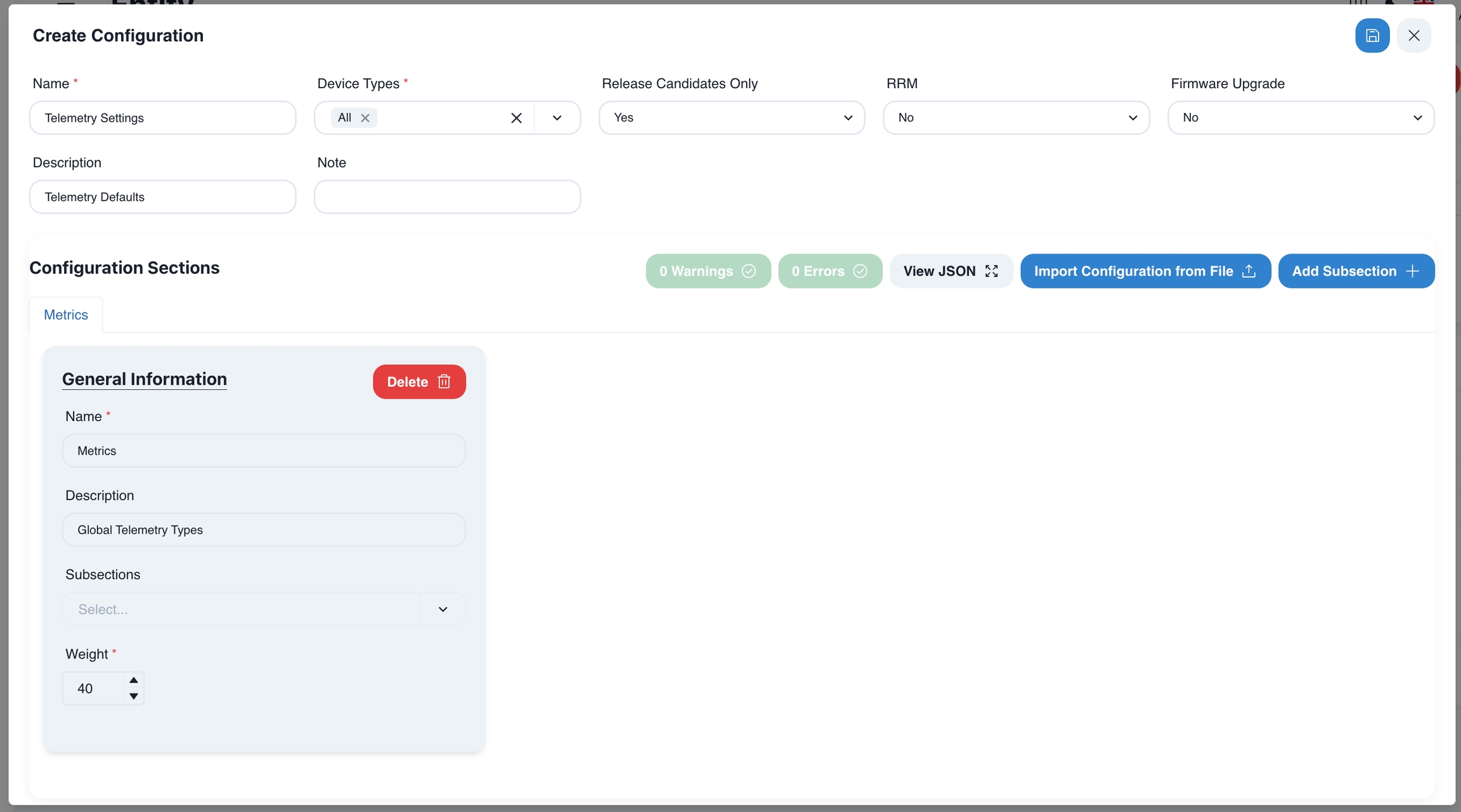The image size is (1461, 812).
Task: Clear all selected Device Types
Action: point(516,118)
